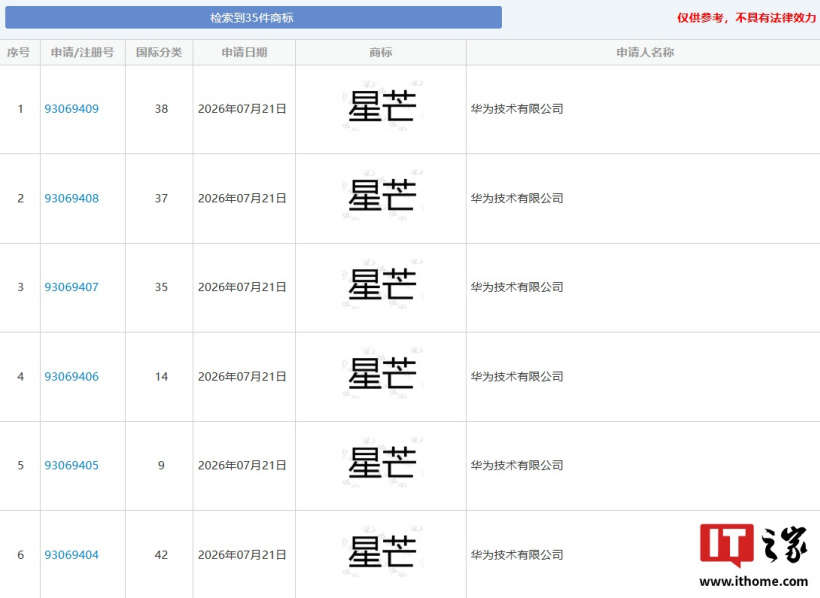Select class 35 cell in row 3
This screenshot has width=820, height=598.
[161, 287]
